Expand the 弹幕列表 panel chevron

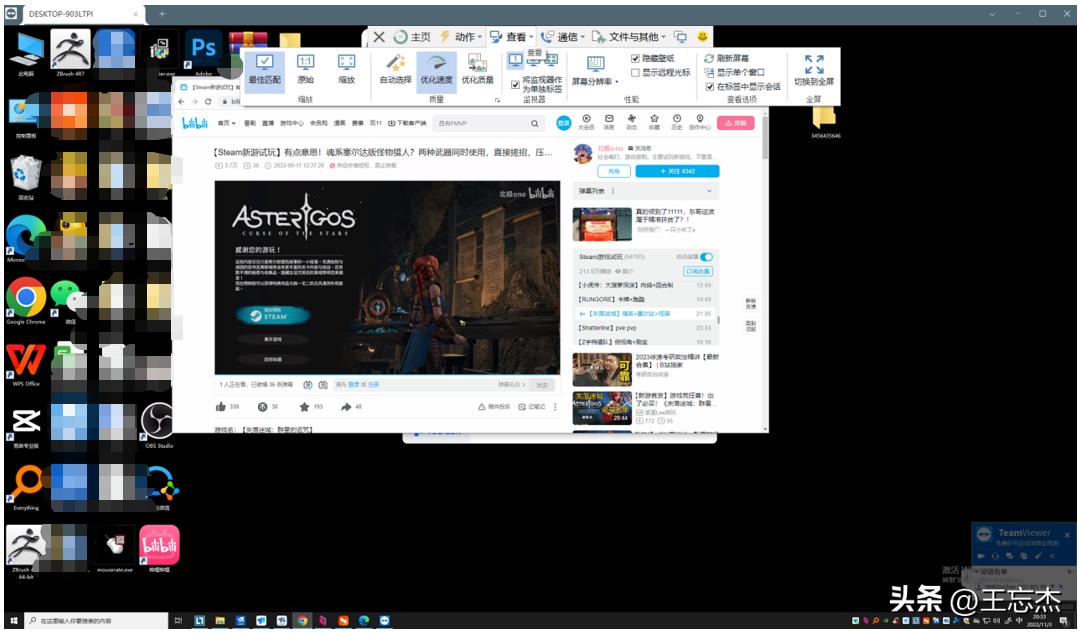pyautogui.click(x=710, y=190)
